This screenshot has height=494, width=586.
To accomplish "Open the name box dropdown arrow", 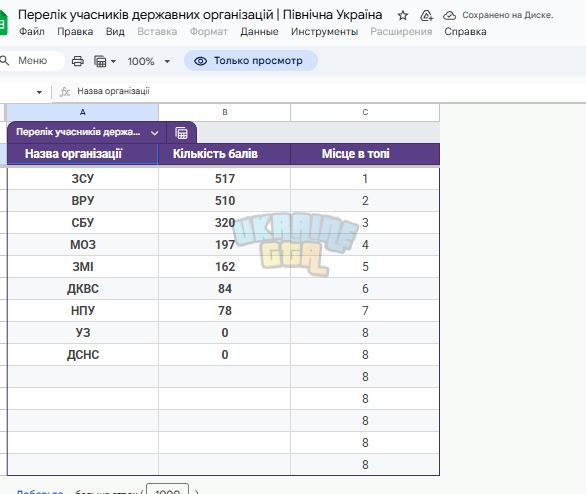I will pyautogui.click(x=39, y=92).
